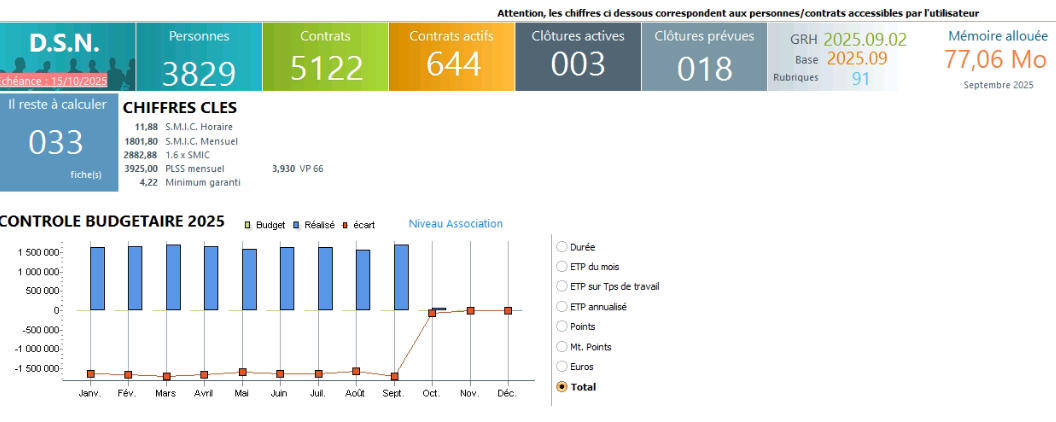Click the Mémoire allouée indicator
This screenshot has height=422, width=1056.
click(x=997, y=58)
